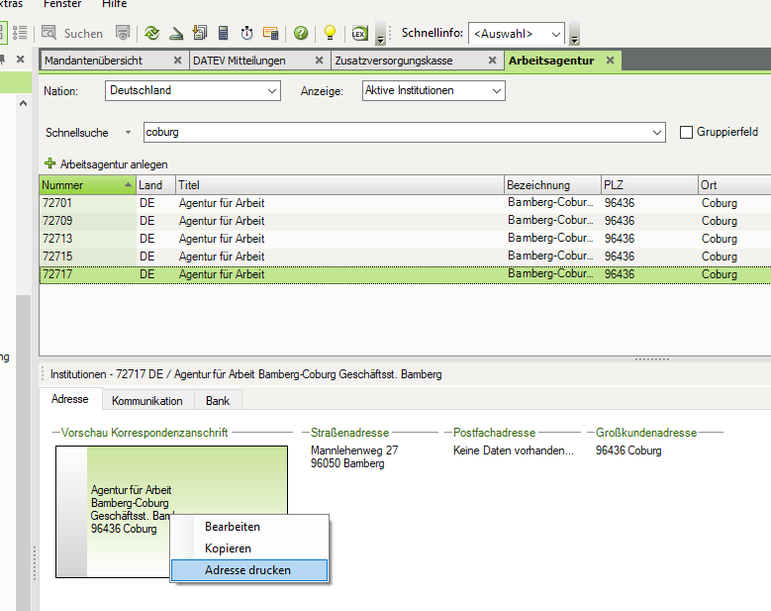Select the highlighted row with Nummer 72717
The width and height of the screenshot is (771, 611).
(x=405, y=274)
